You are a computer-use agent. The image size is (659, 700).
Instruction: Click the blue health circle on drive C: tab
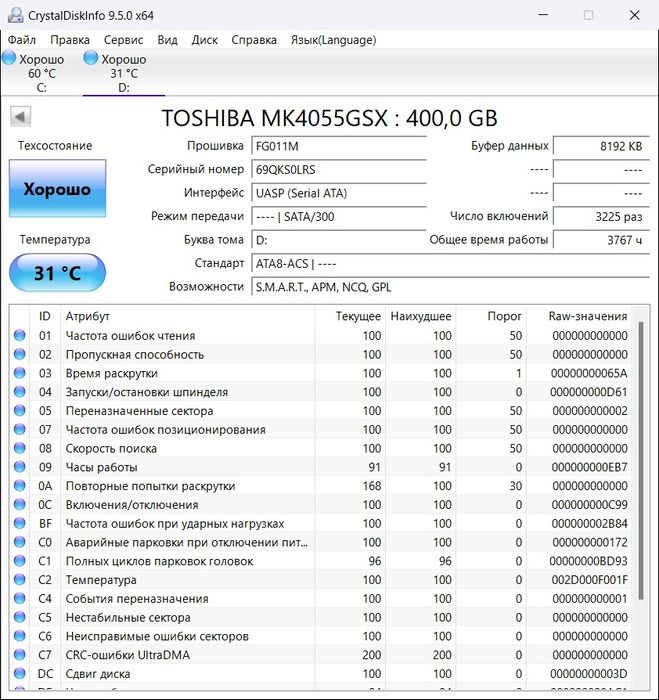pyautogui.click(x=9, y=58)
